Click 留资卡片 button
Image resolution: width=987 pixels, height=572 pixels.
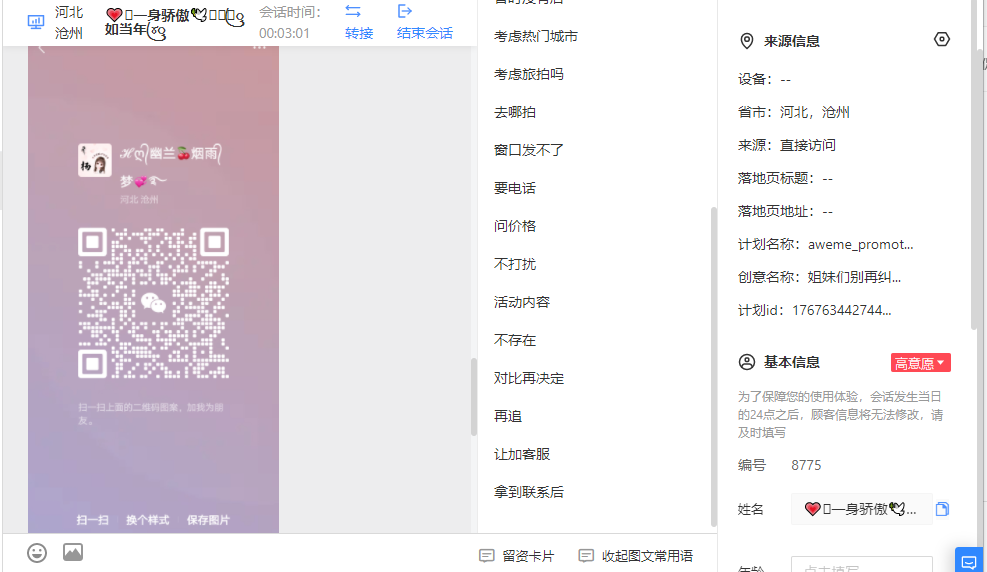[x=517, y=556]
